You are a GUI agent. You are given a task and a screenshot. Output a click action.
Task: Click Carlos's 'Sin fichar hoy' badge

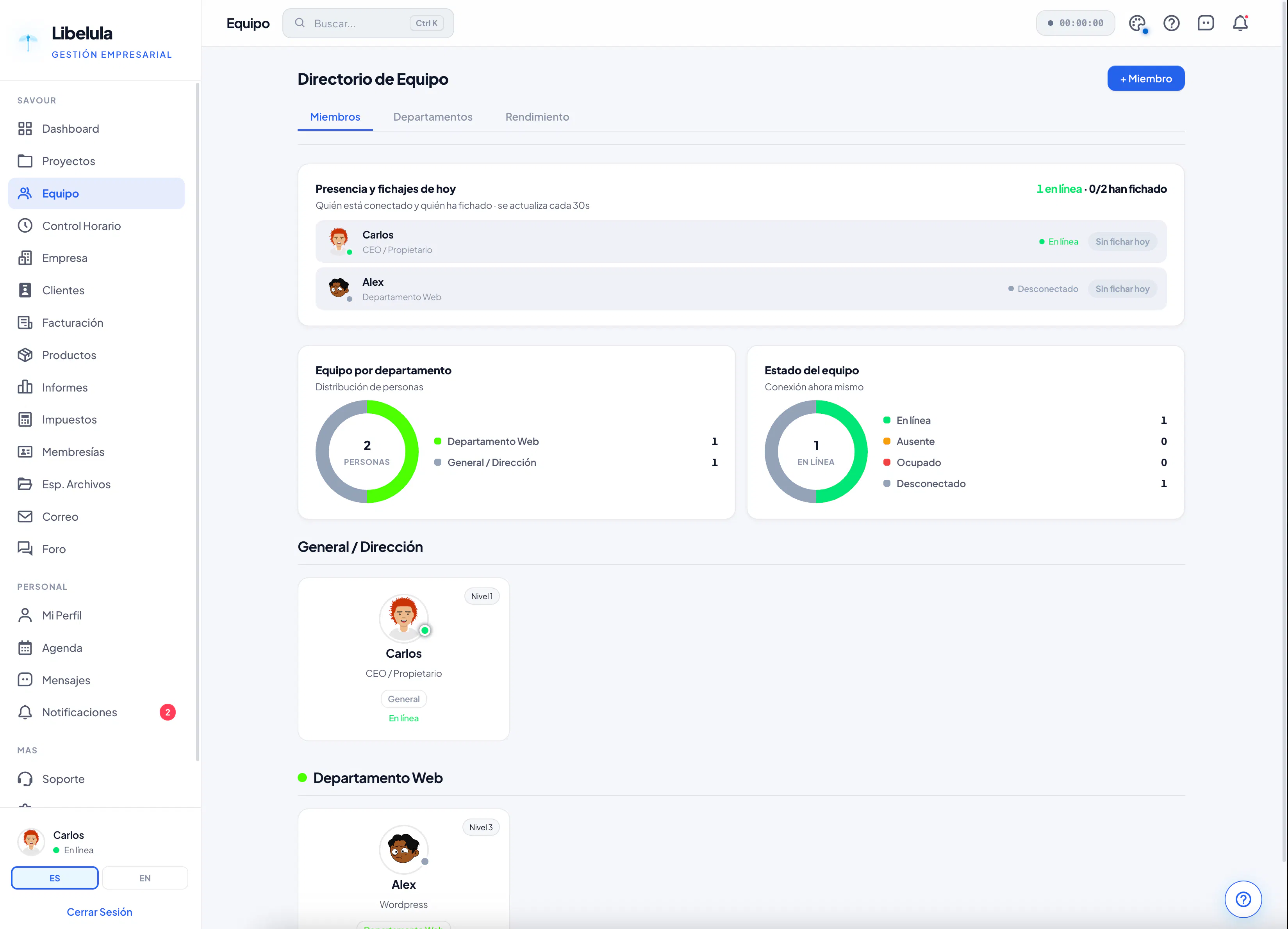point(1122,242)
